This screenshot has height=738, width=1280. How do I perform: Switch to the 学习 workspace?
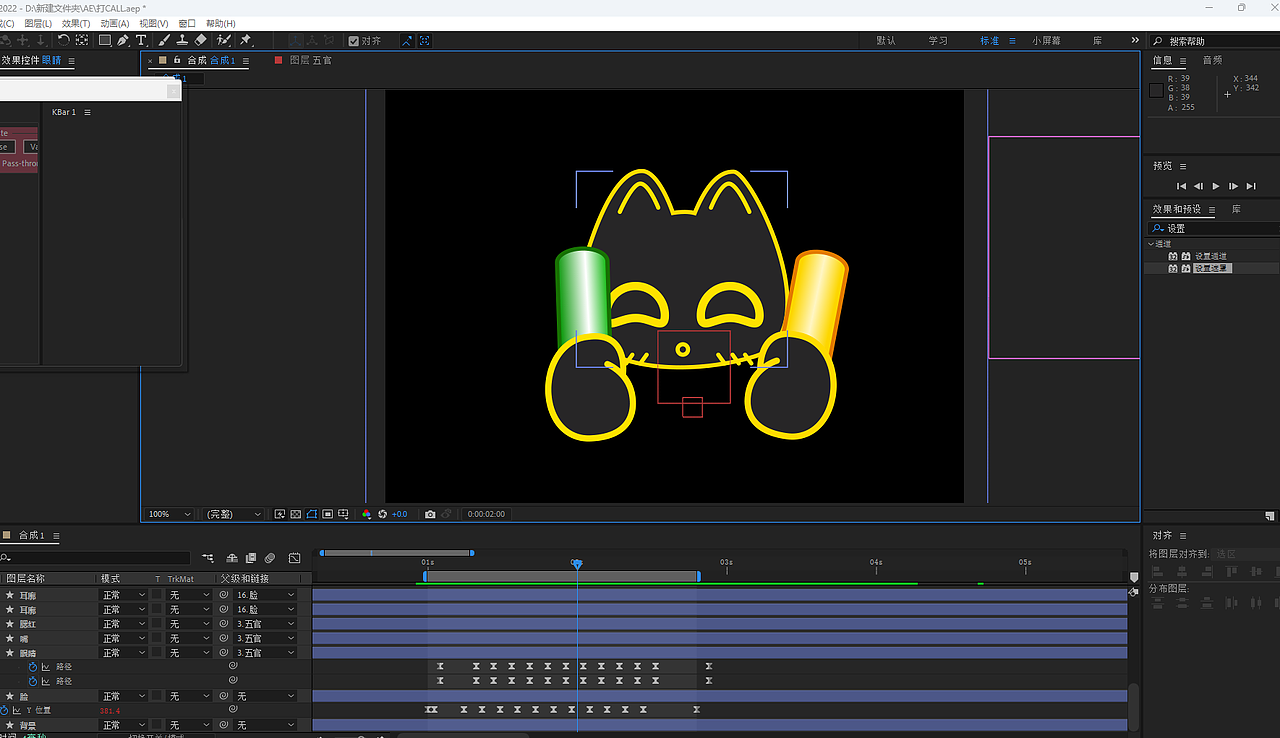coord(938,41)
